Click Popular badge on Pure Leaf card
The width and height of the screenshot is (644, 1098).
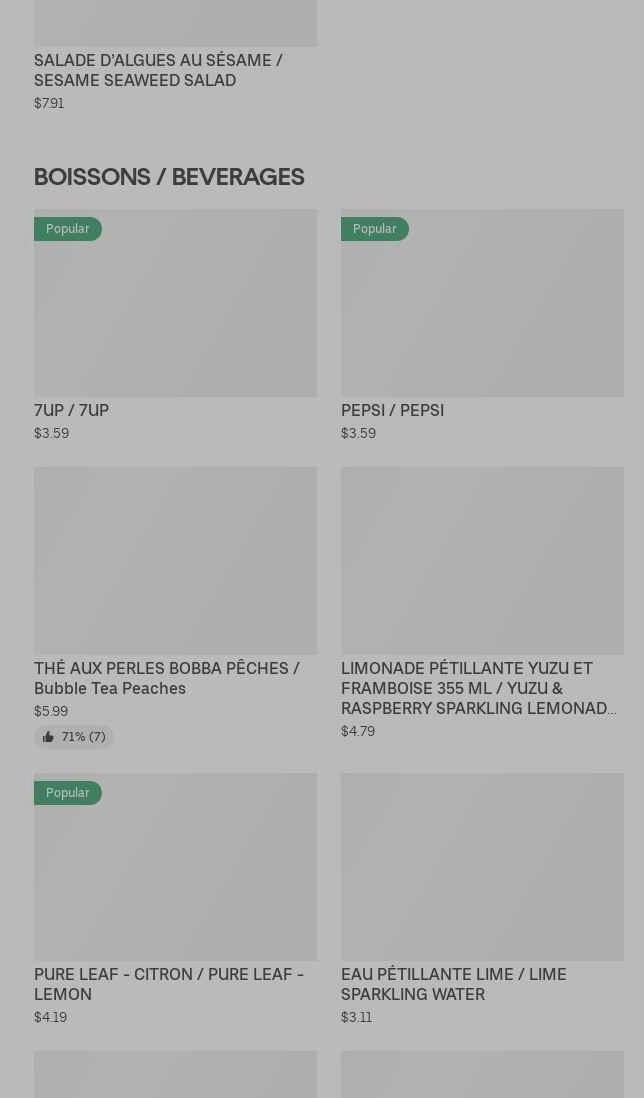pos(68,793)
